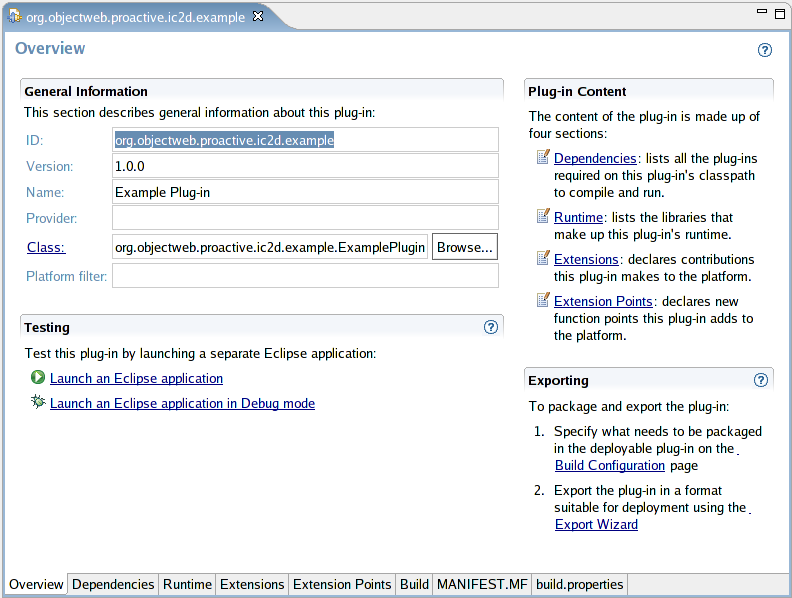Launch the Export Wizard link

tap(596, 524)
